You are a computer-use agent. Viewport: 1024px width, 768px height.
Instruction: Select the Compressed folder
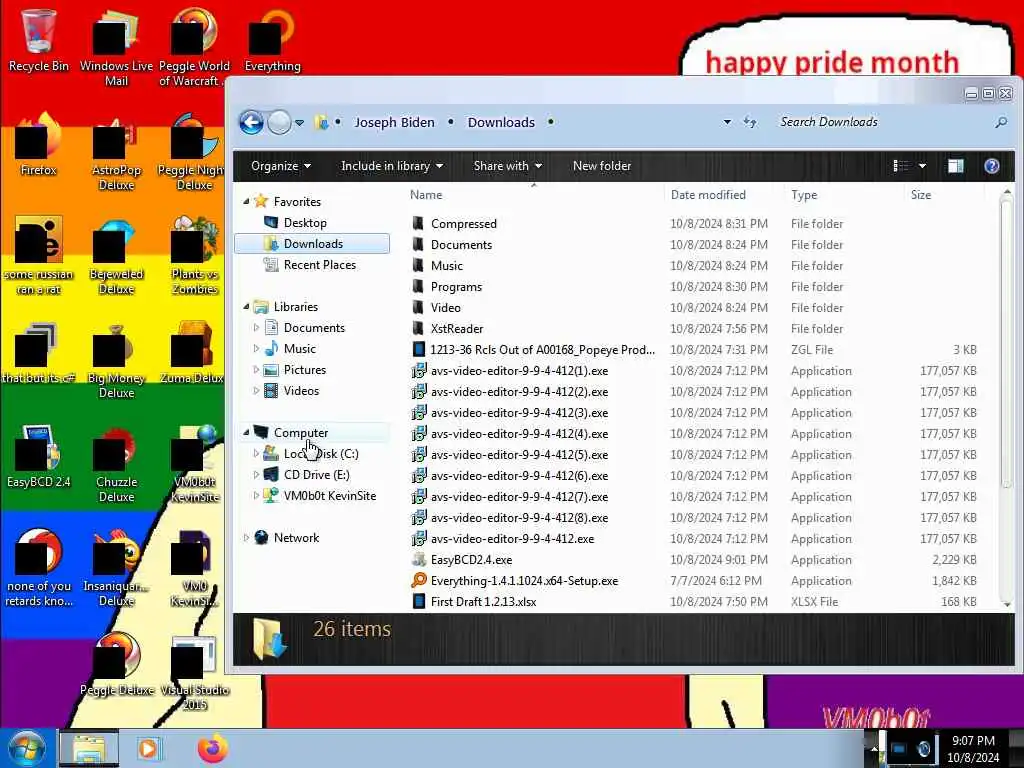(463, 223)
